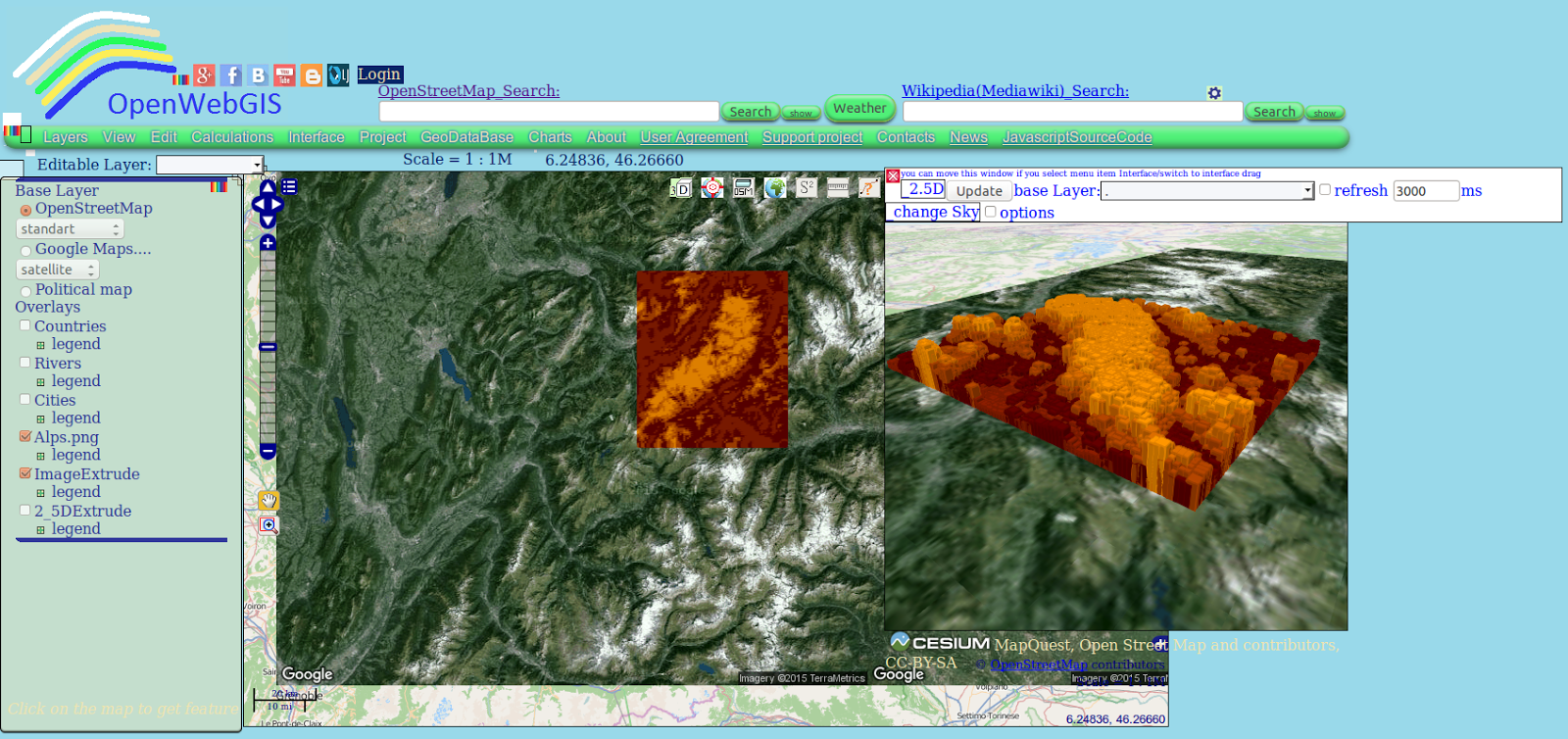Enable the Countries overlay
The height and width of the screenshot is (739, 1568).
pos(25,325)
